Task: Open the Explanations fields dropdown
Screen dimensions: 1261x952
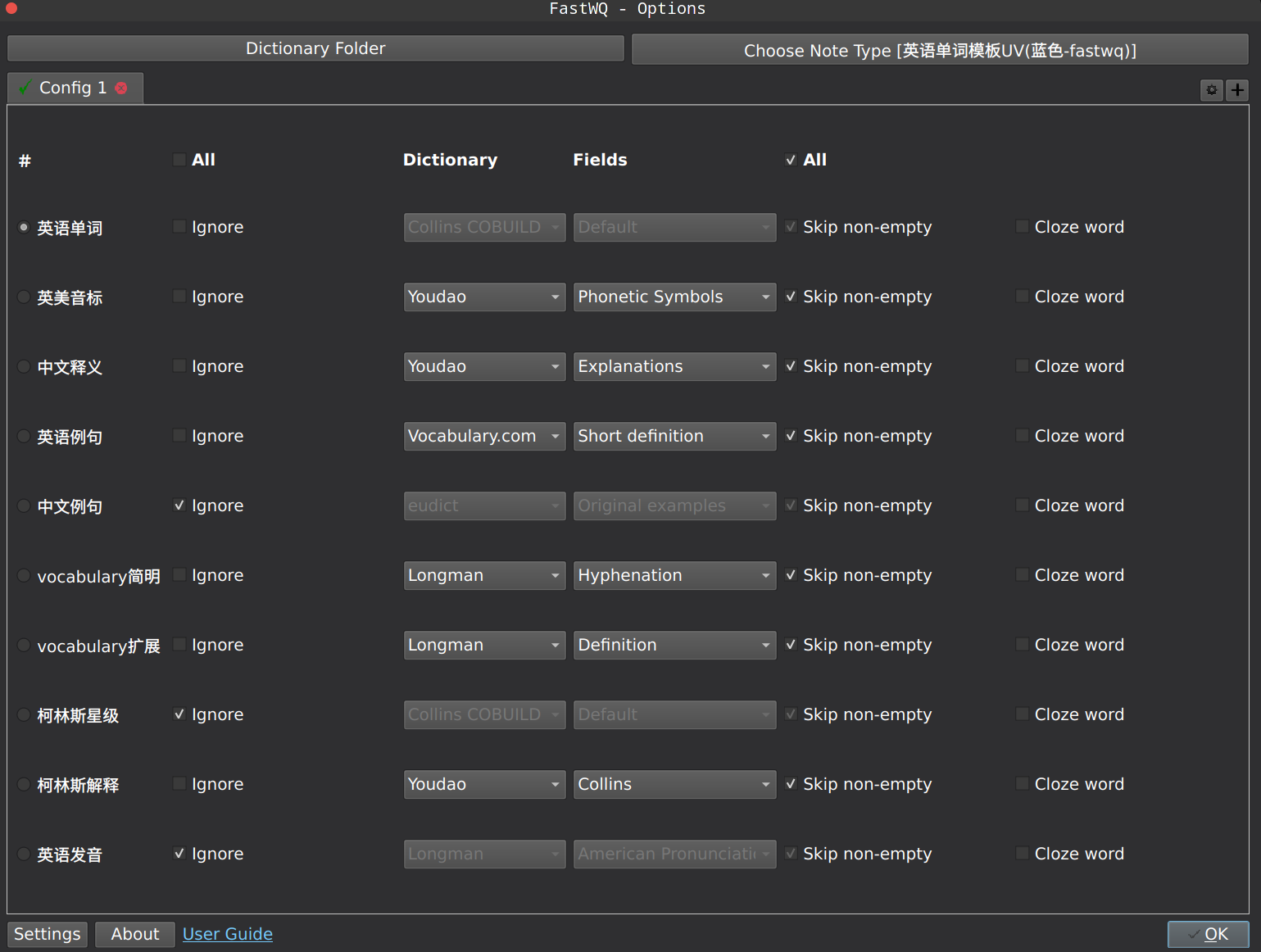Action: (674, 366)
